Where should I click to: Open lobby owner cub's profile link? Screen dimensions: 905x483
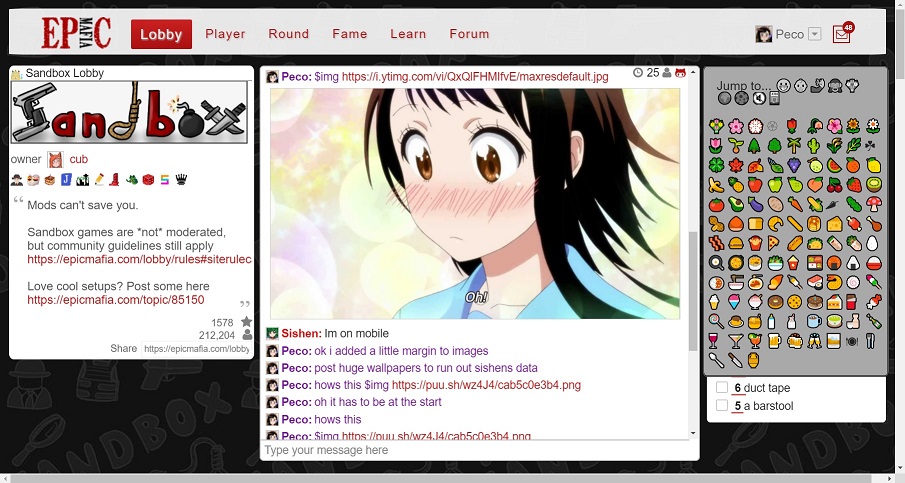[x=78, y=159]
